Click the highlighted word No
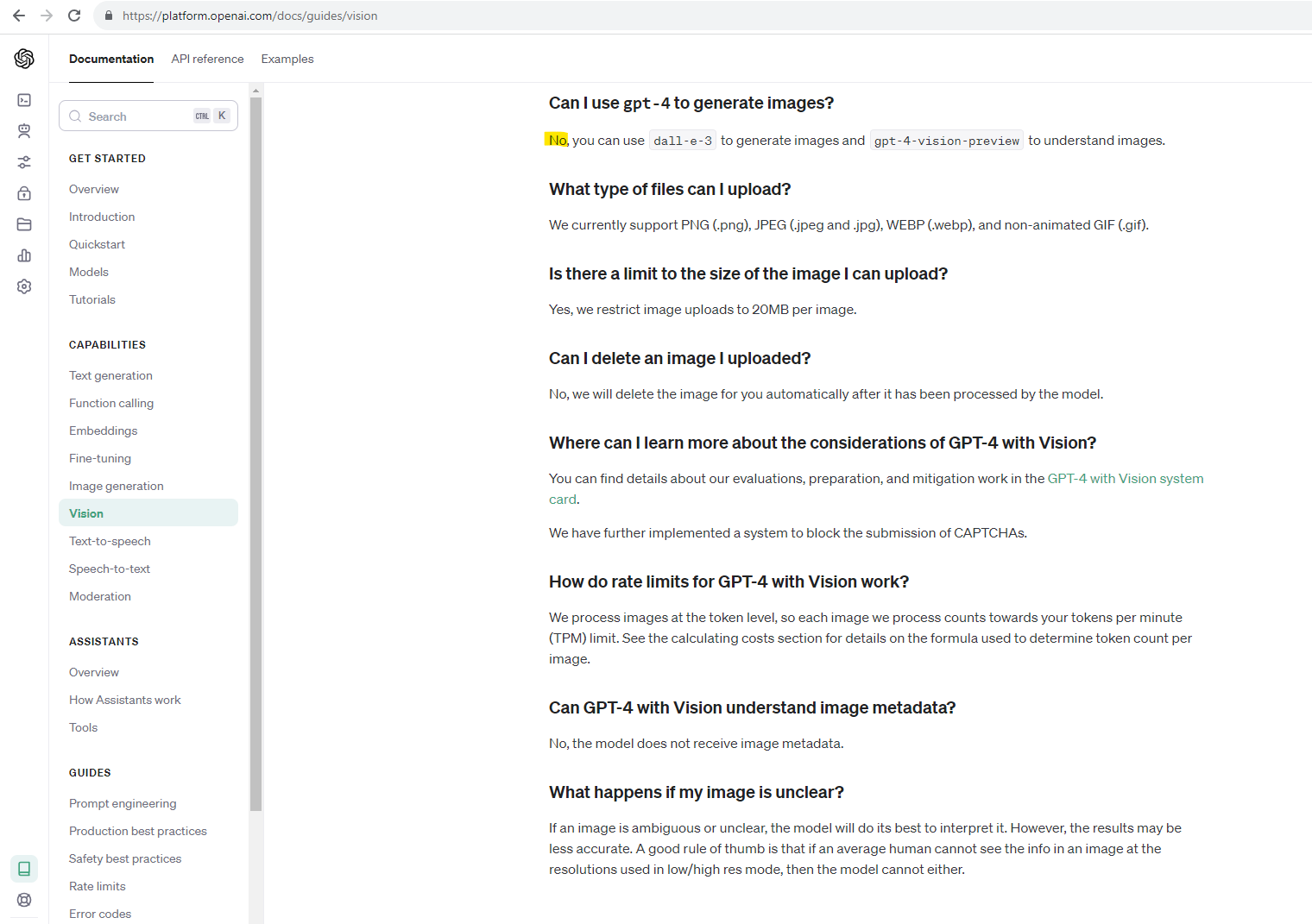 coord(558,141)
